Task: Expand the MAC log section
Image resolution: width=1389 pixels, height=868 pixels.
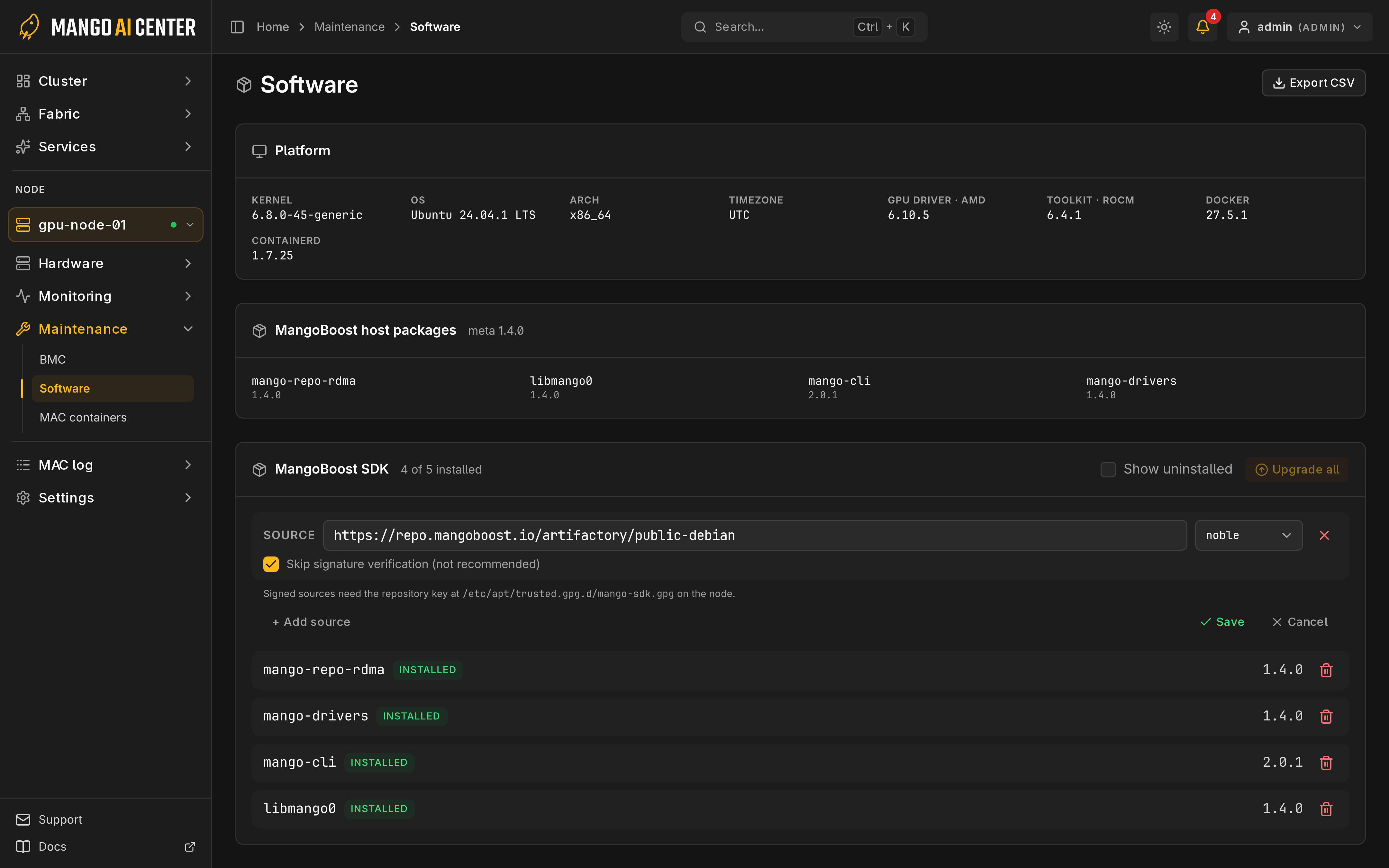Action: [105, 465]
